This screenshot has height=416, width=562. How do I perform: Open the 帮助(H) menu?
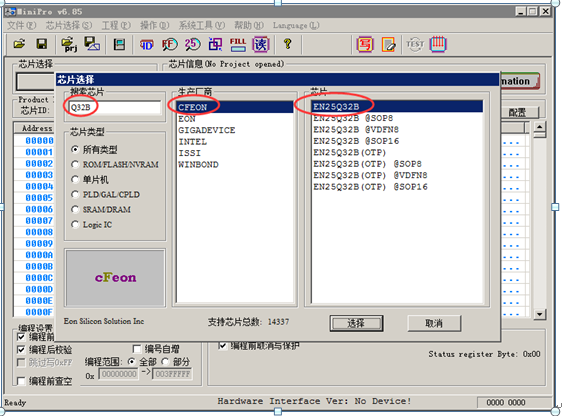tap(249, 25)
